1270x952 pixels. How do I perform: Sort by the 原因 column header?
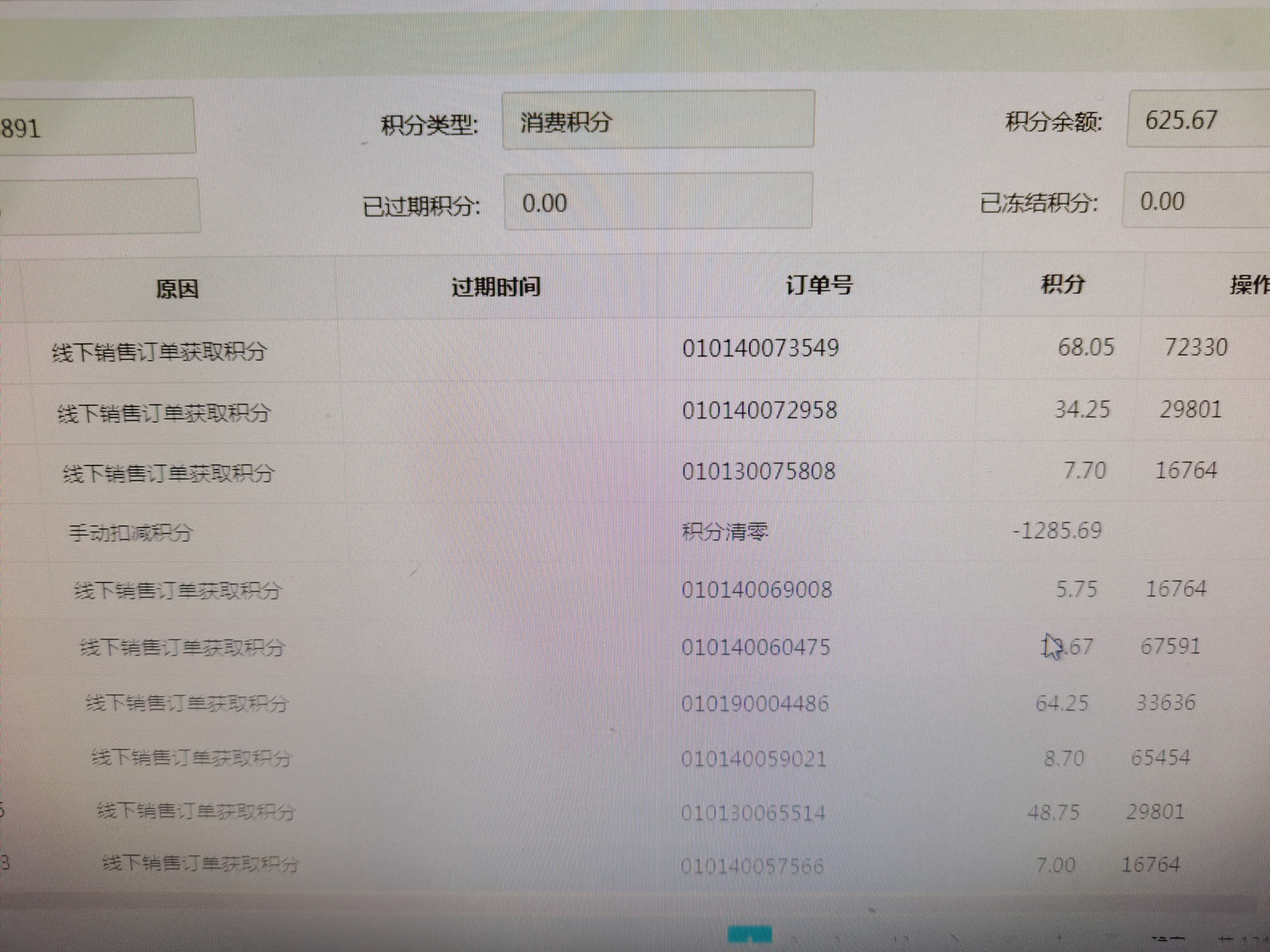pos(177,289)
